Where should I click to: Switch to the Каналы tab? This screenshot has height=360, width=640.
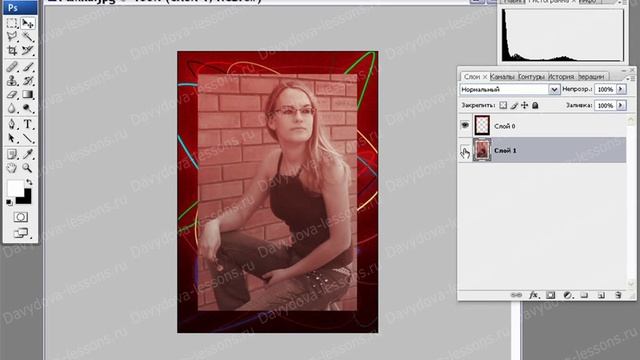pos(502,77)
